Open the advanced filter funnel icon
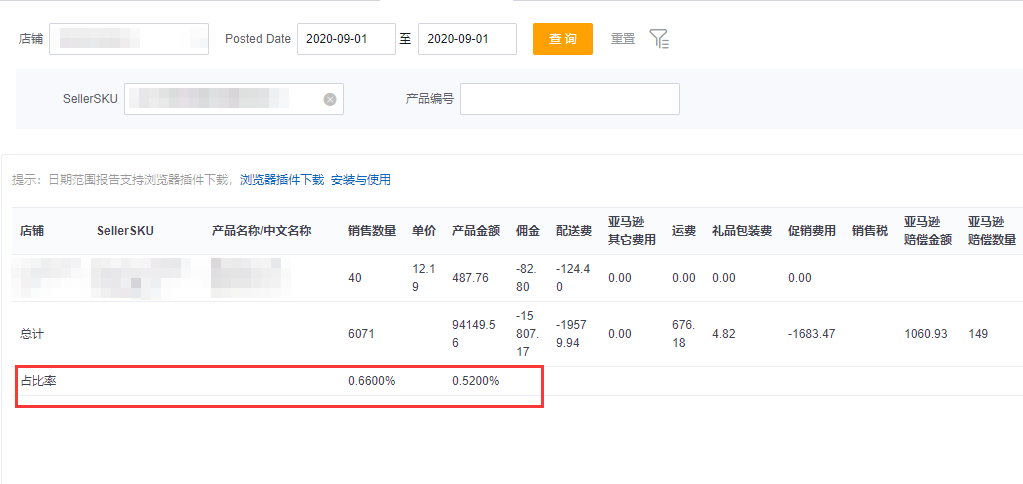Image resolution: width=1023 pixels, height=484 pixels. pyautogui.click(x=658, y=39)
